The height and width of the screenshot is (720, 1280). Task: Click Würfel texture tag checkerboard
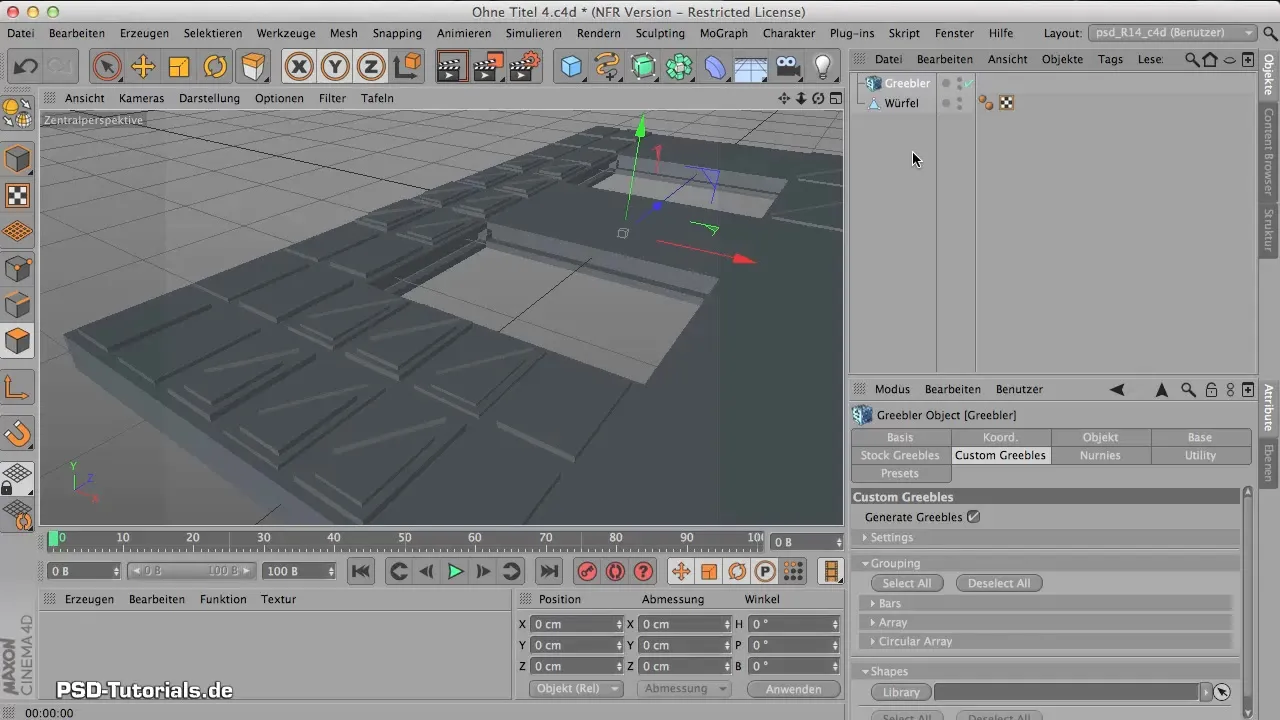click(x=1006, y=103)
